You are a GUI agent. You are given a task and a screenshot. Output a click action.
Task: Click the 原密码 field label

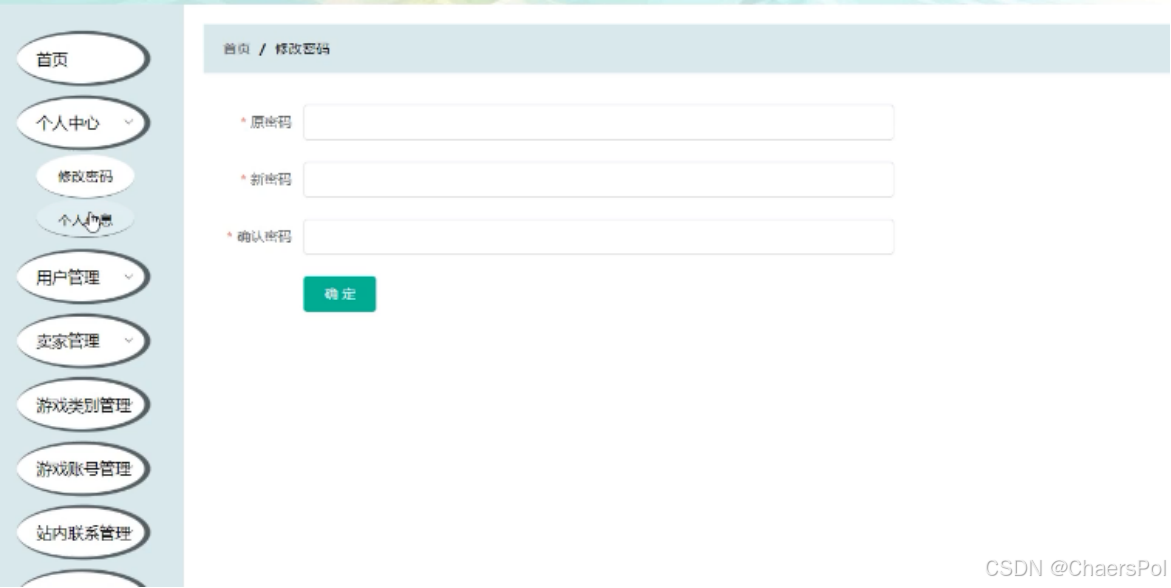click(x=270, y=122)
